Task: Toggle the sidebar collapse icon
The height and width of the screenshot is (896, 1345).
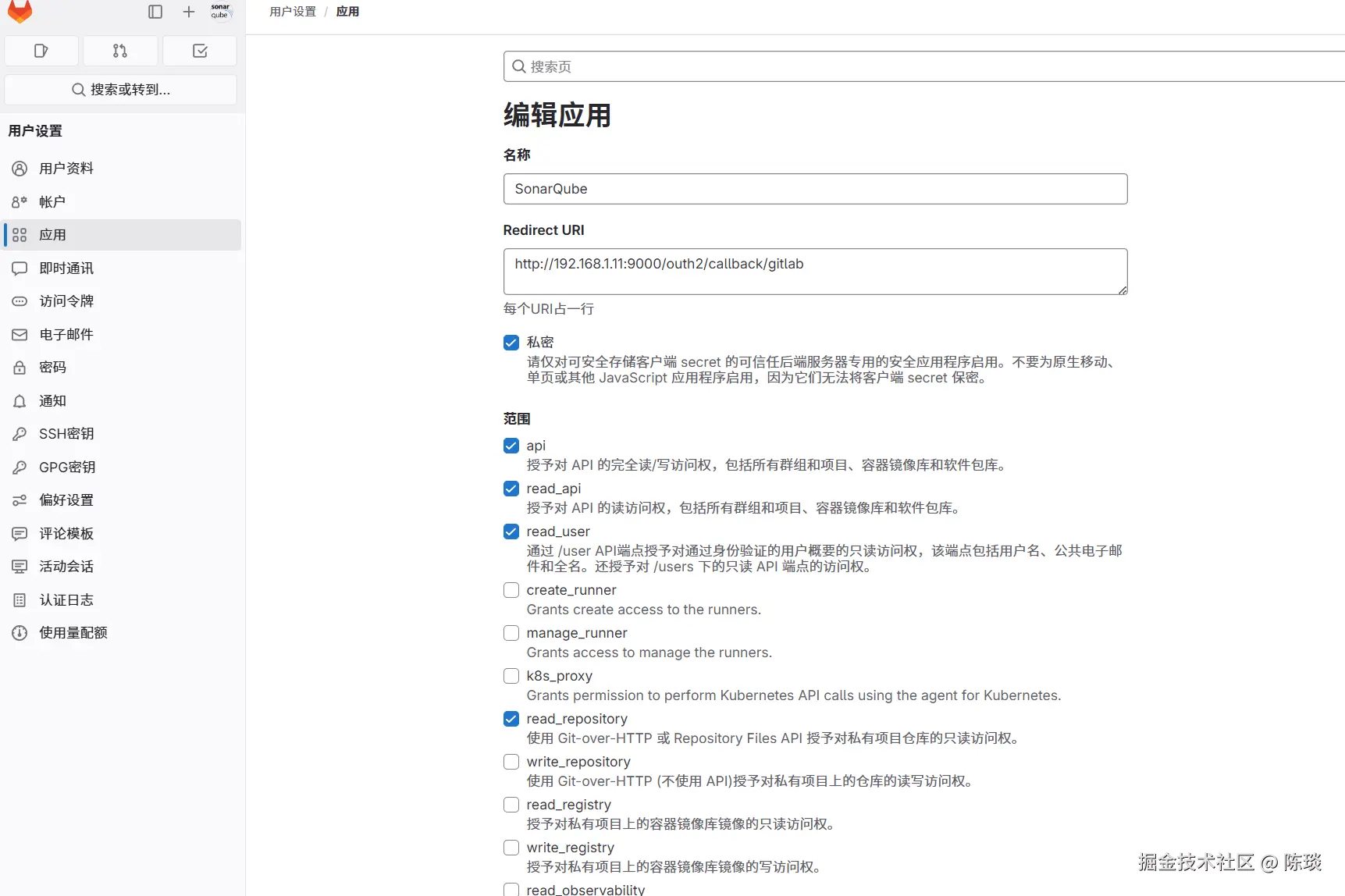Action: (155, 12)
